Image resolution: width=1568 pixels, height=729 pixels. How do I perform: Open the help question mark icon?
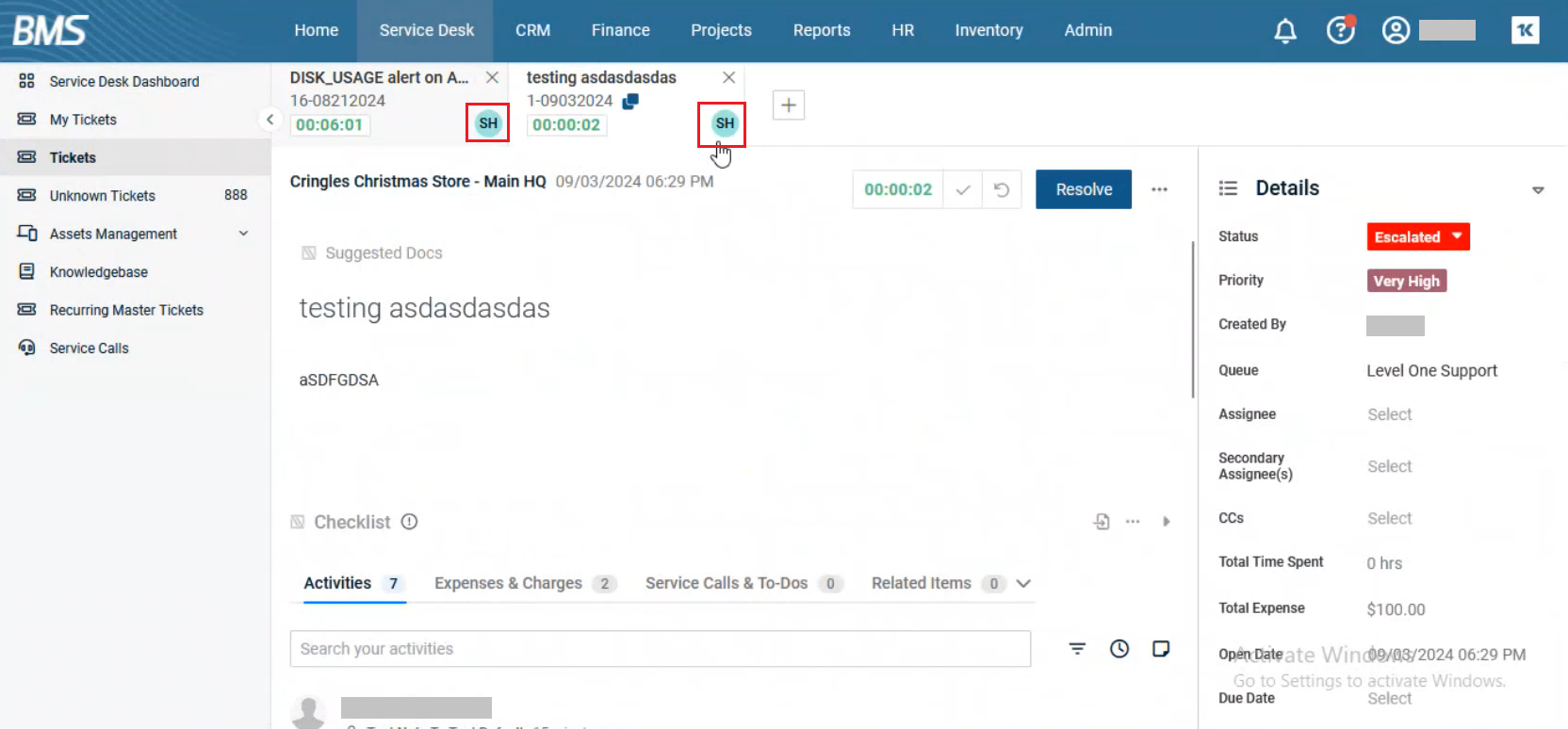click(x=1340, y=31)
